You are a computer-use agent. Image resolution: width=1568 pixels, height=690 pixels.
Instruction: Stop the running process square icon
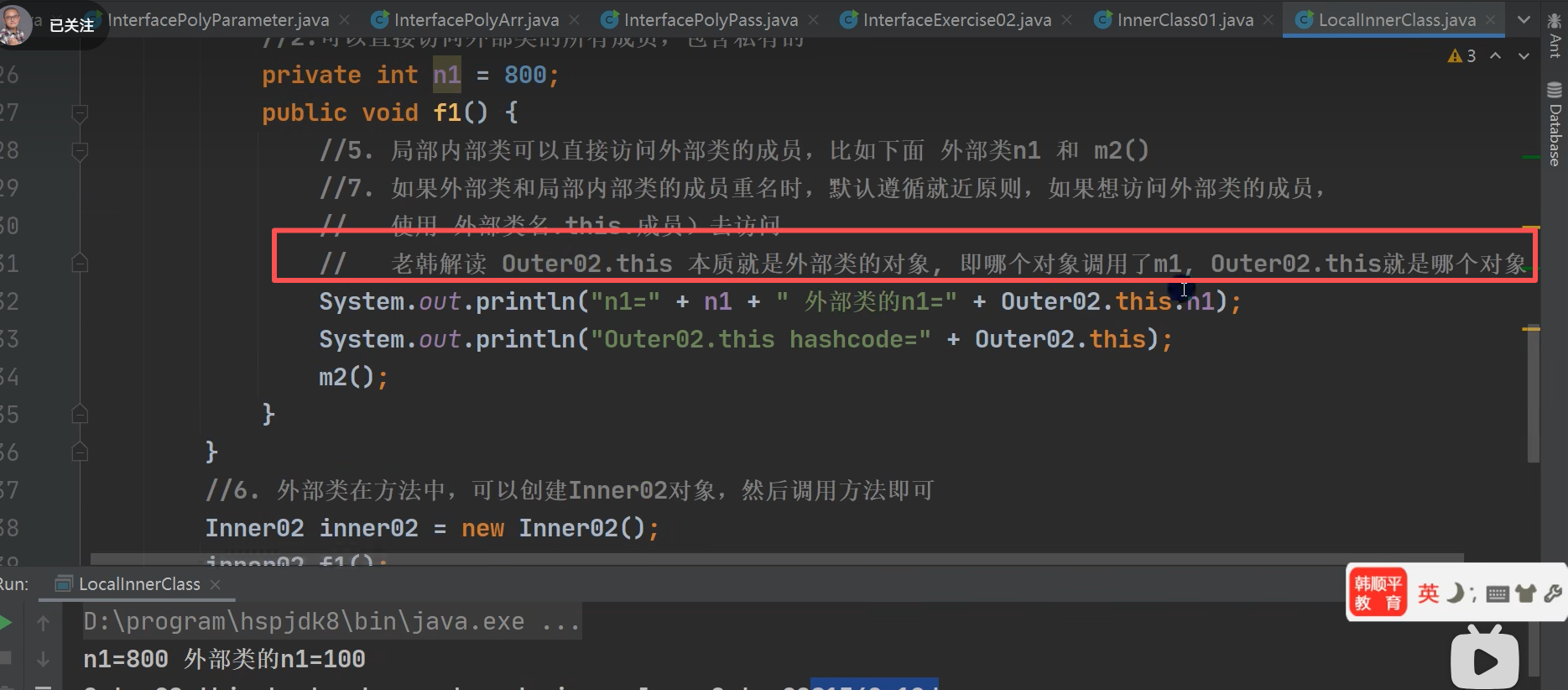(x=6, y=658)
